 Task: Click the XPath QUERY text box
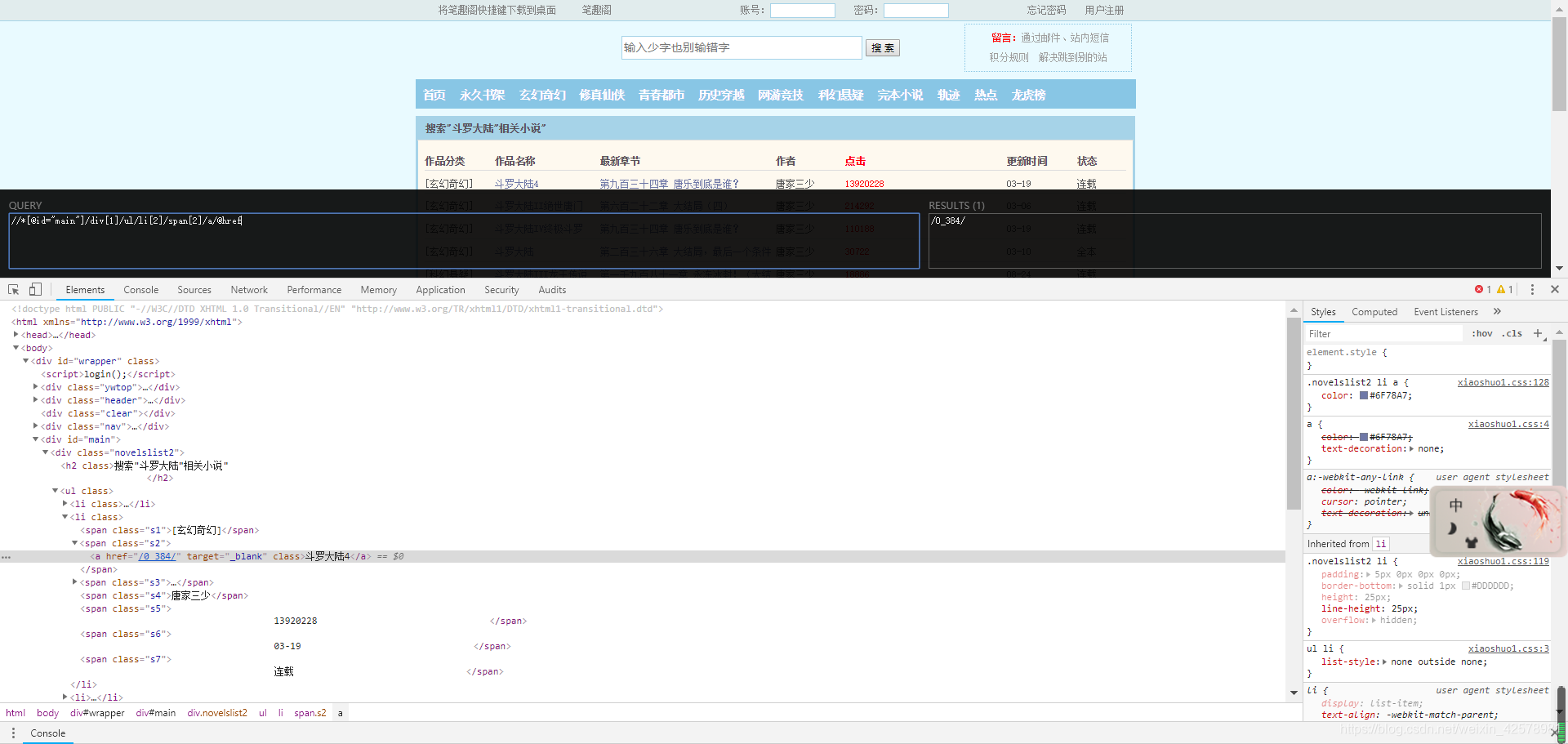(x=464, y=241)
